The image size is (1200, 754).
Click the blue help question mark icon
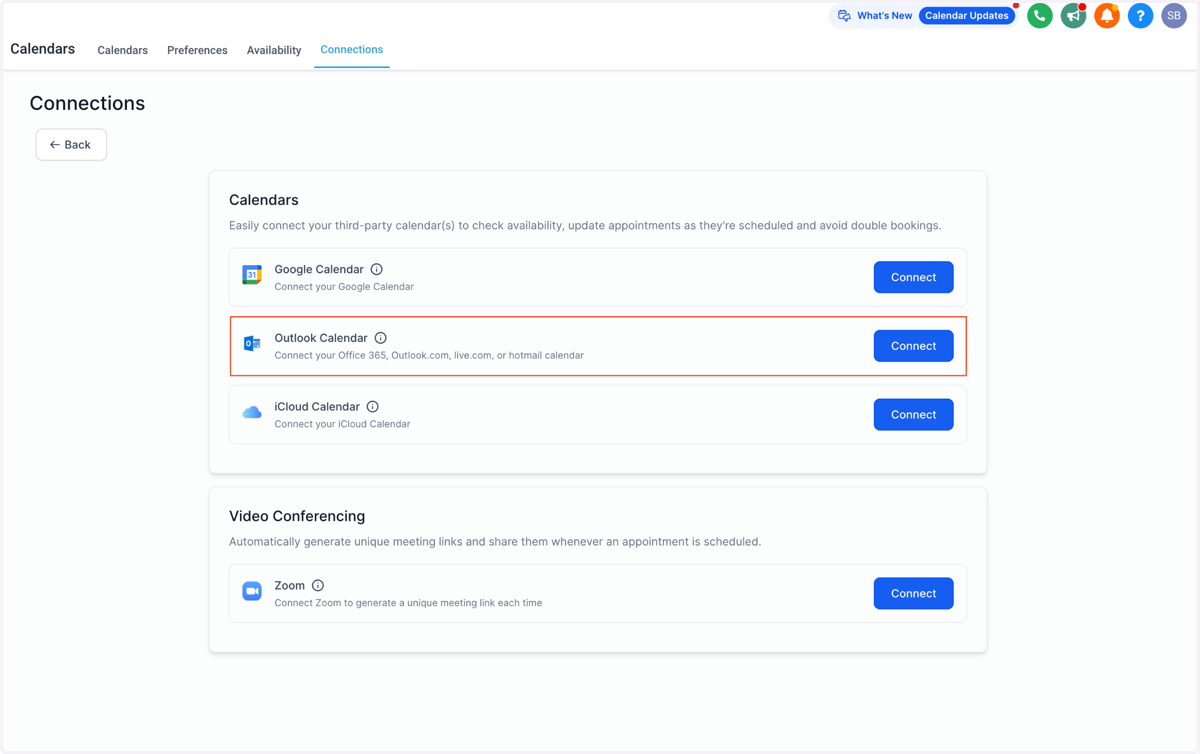click(x=1140, y=16)
